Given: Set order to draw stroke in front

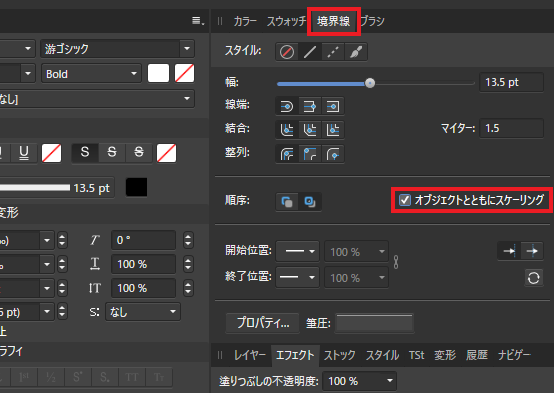Looking at the screenshot, I should point(310,202).
